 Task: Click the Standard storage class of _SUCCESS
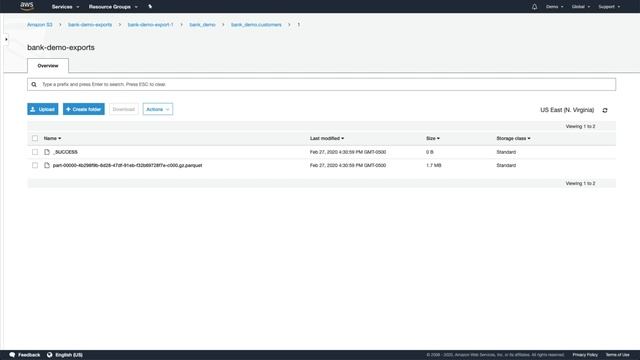(506, 152)
